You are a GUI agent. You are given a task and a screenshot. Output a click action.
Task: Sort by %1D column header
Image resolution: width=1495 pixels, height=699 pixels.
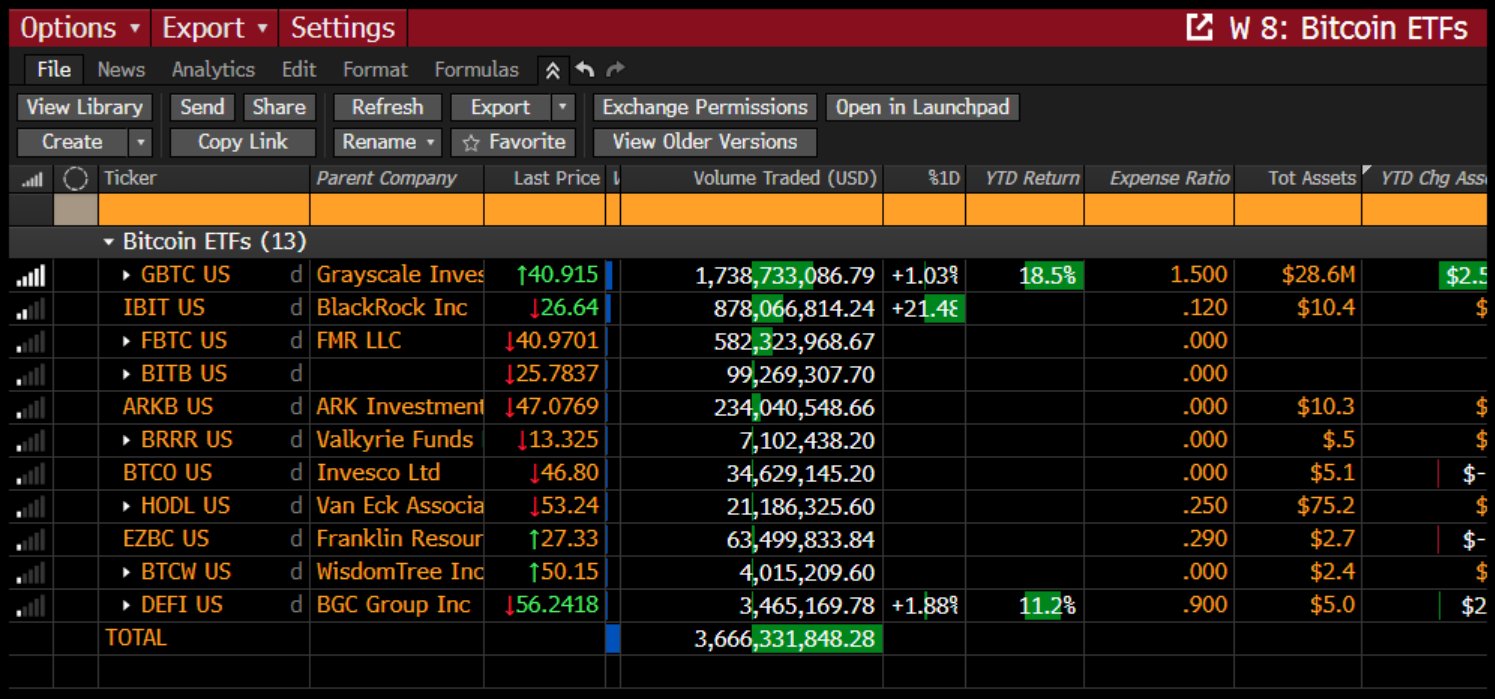coord(925,178)
